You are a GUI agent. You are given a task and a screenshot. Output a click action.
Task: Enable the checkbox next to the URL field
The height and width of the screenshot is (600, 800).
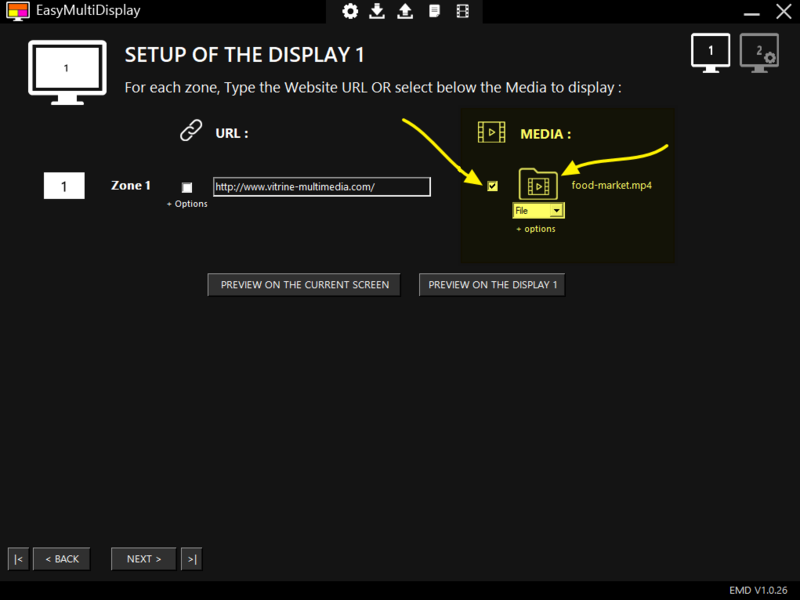coord(188,186)
